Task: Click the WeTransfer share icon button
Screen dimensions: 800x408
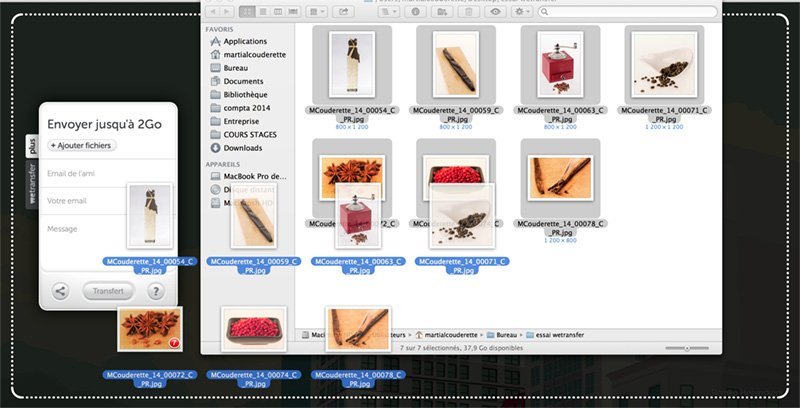Action: [60, 291]
